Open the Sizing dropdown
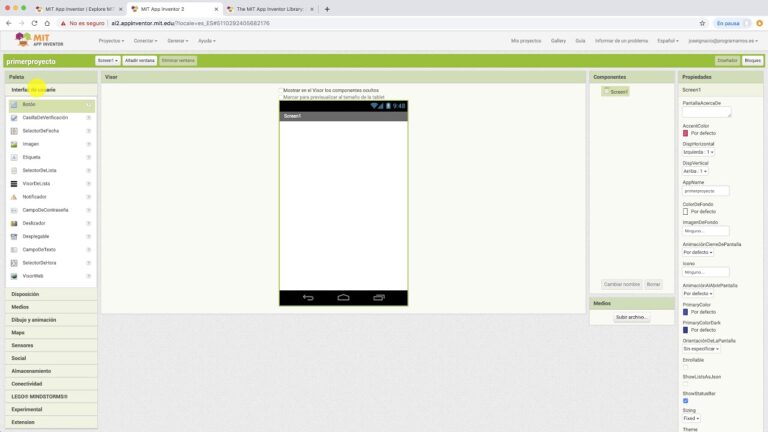The width and height of the screenshot is (768, 432). 691,418
